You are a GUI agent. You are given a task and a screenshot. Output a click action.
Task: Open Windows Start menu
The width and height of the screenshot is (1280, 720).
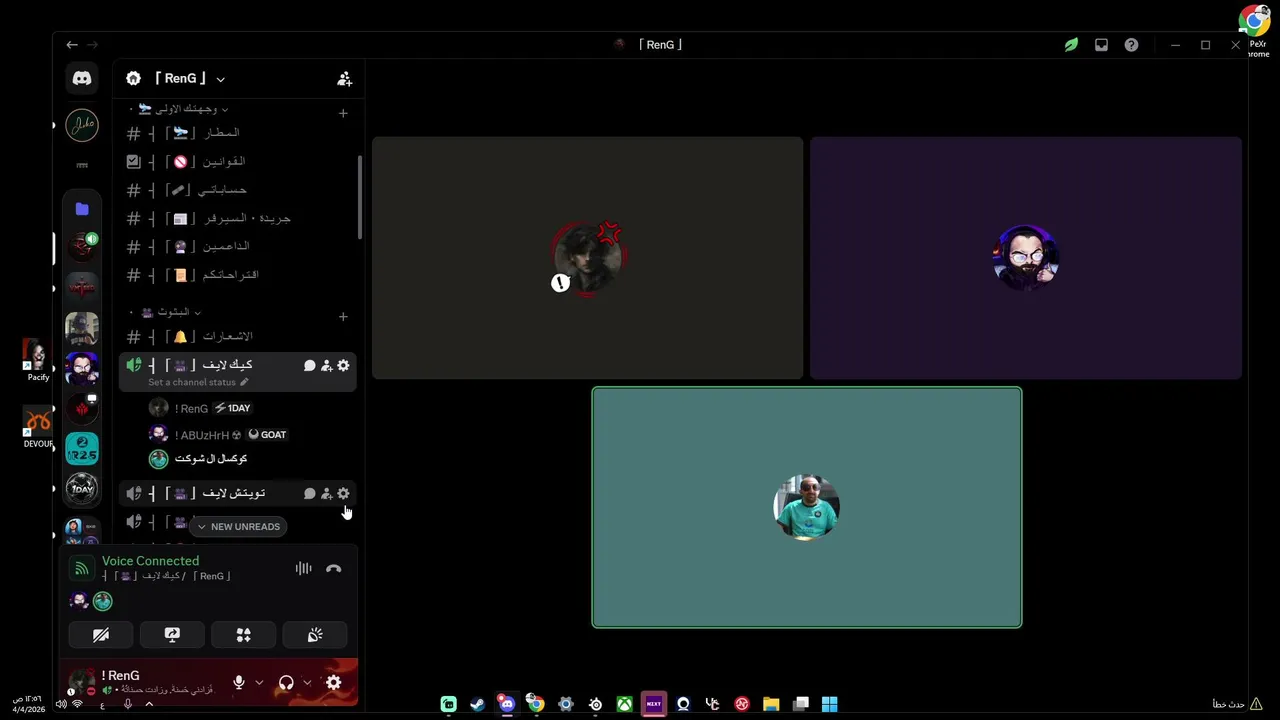(829, 704)
